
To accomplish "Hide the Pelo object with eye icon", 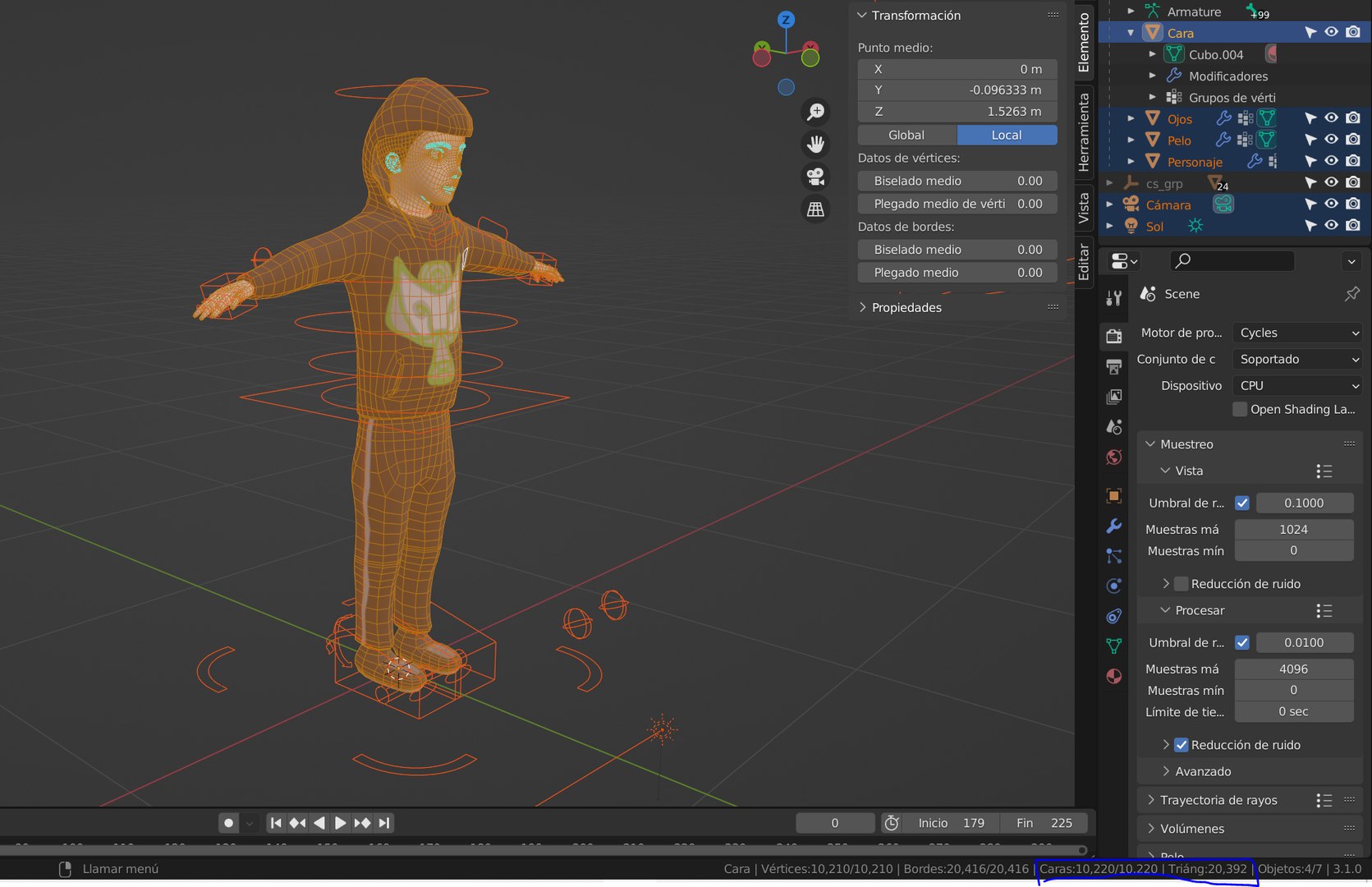I will 1331,140.
